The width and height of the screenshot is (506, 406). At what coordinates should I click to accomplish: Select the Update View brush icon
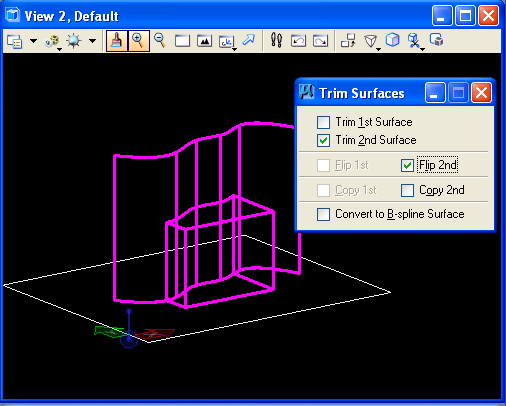[116, 41]
